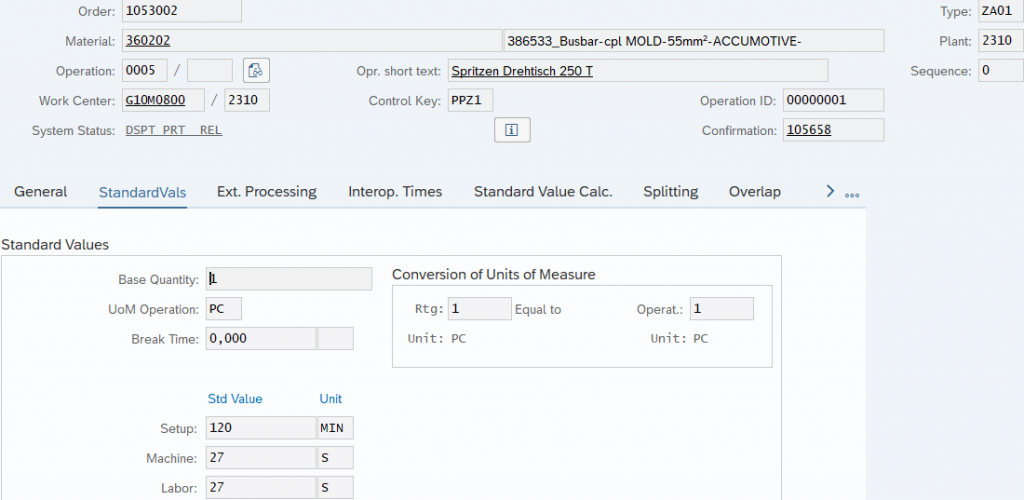The image size is (1024, 500).
Task: Click the Break Time value field
Action: pyautogui.click(x=260, y=339)
